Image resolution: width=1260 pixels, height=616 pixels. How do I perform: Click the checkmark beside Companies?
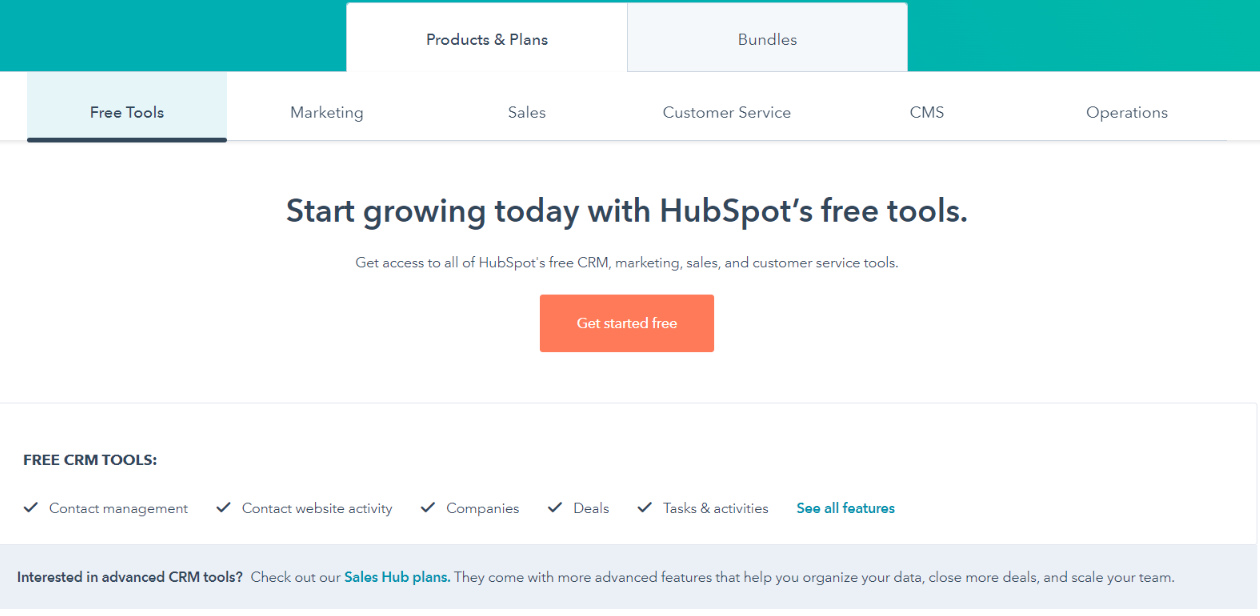click(x=428, y=507)
